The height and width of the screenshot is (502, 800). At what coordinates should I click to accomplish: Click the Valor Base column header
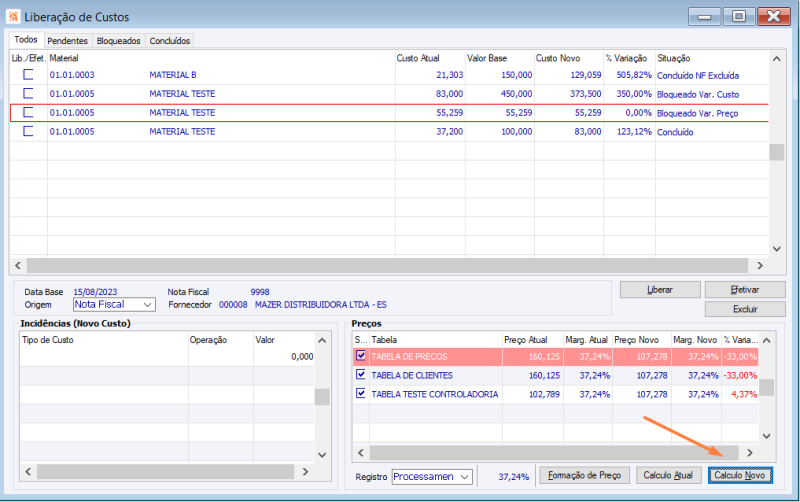click(499, 58)
